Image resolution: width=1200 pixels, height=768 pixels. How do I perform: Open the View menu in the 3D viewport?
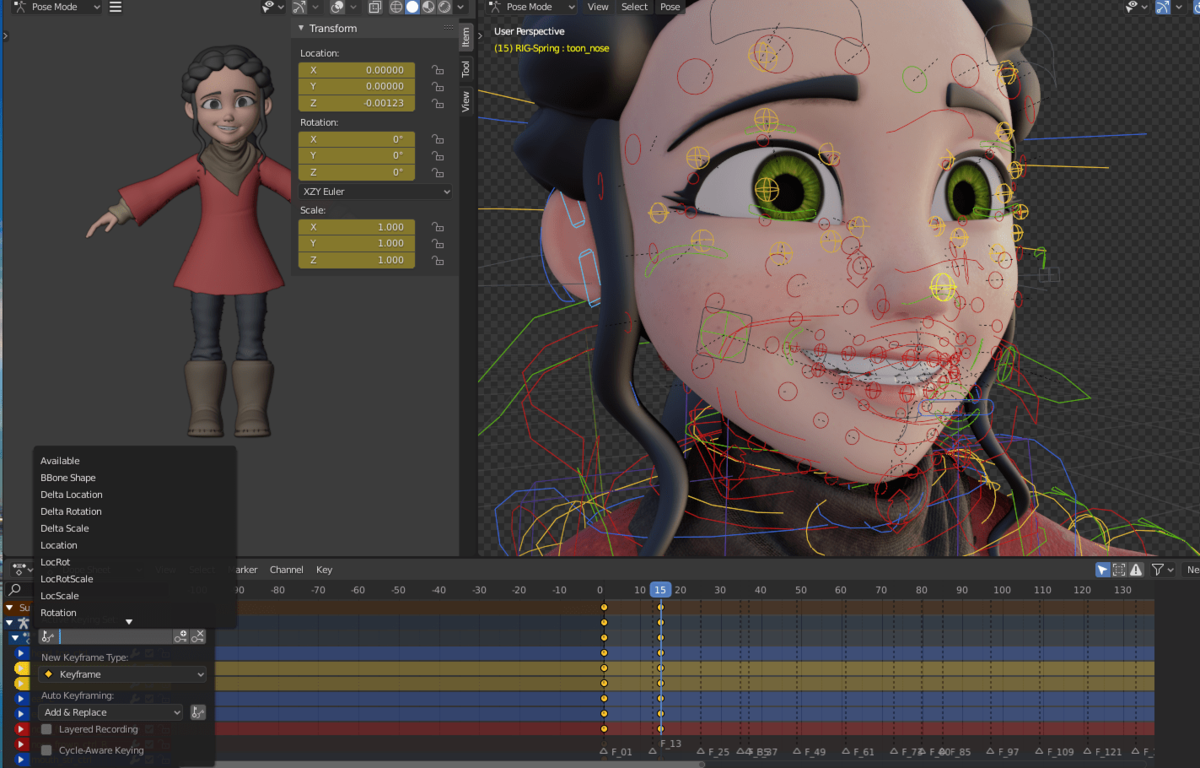coord(598,7)
